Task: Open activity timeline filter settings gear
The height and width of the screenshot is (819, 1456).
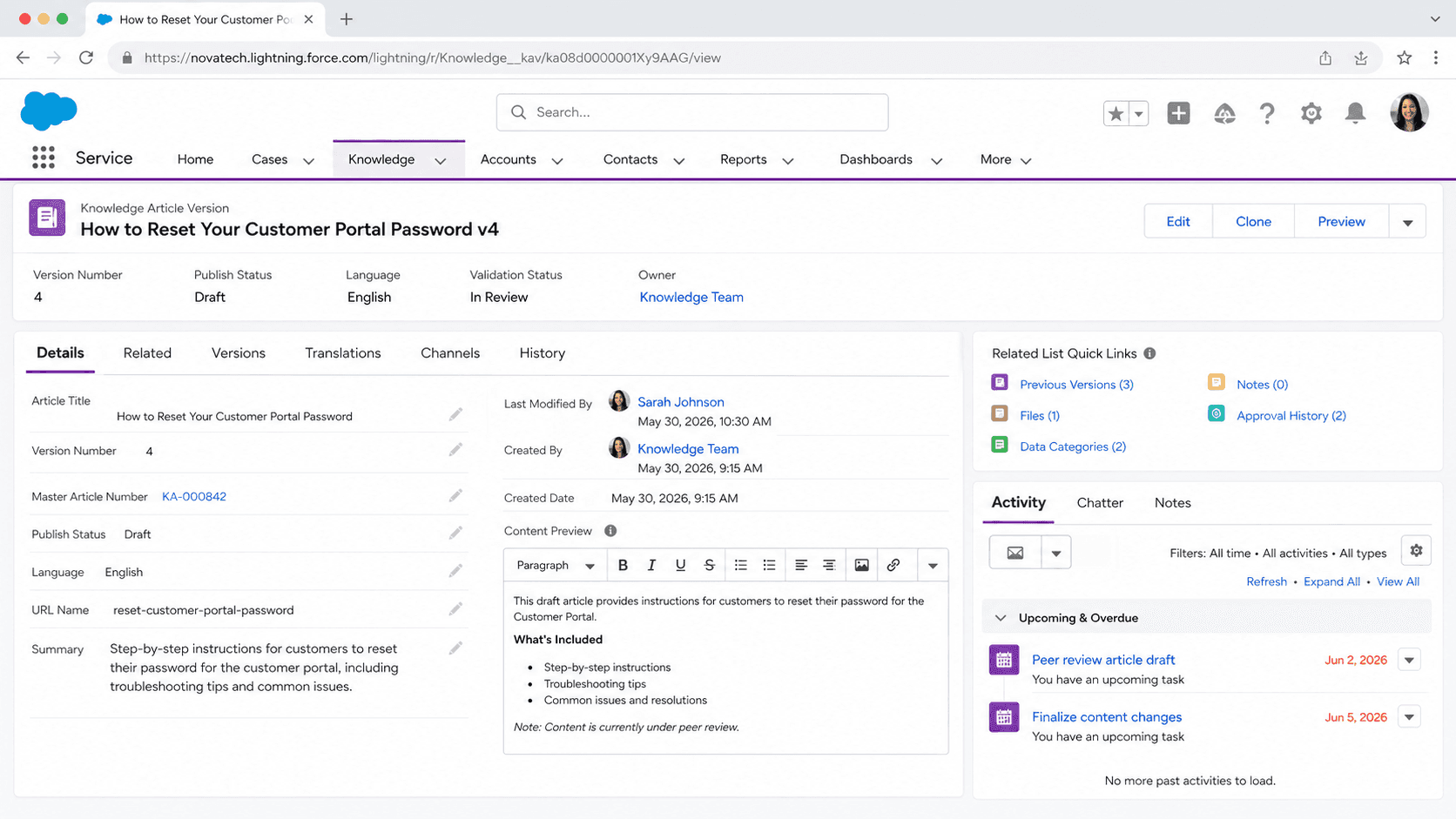Action: click(1416, 551)
